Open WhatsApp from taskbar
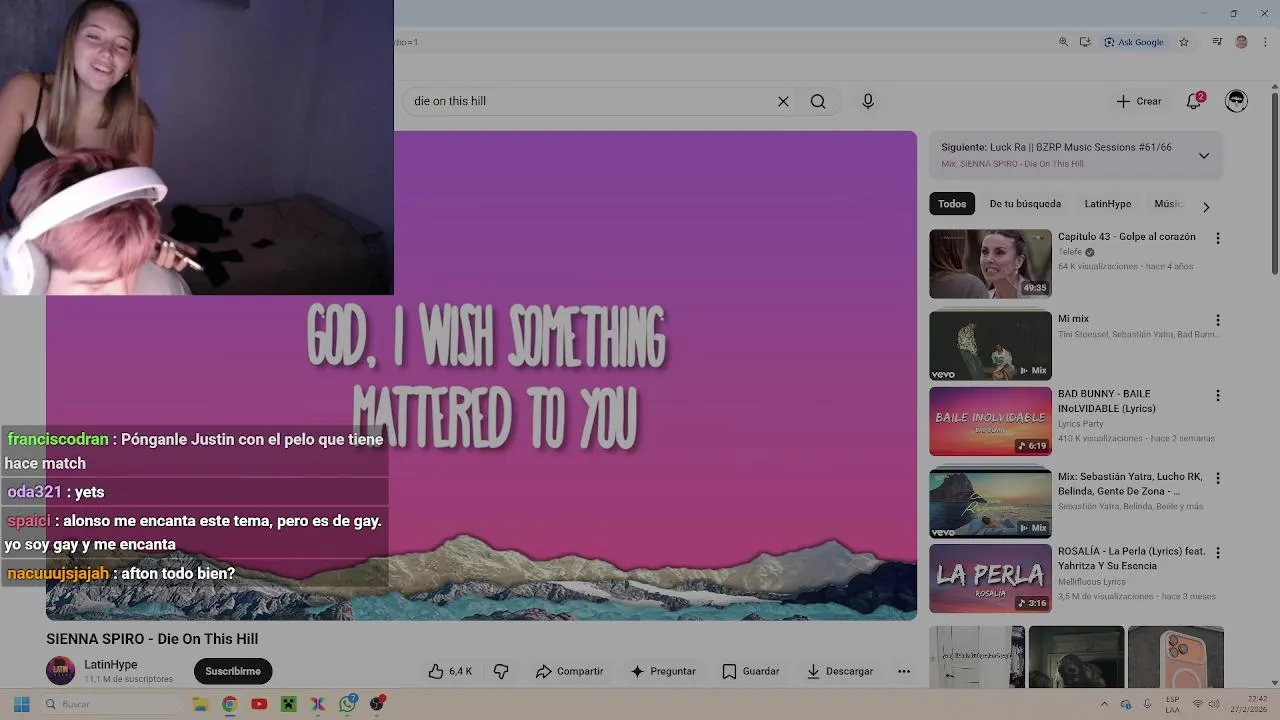 click(347, 704)
